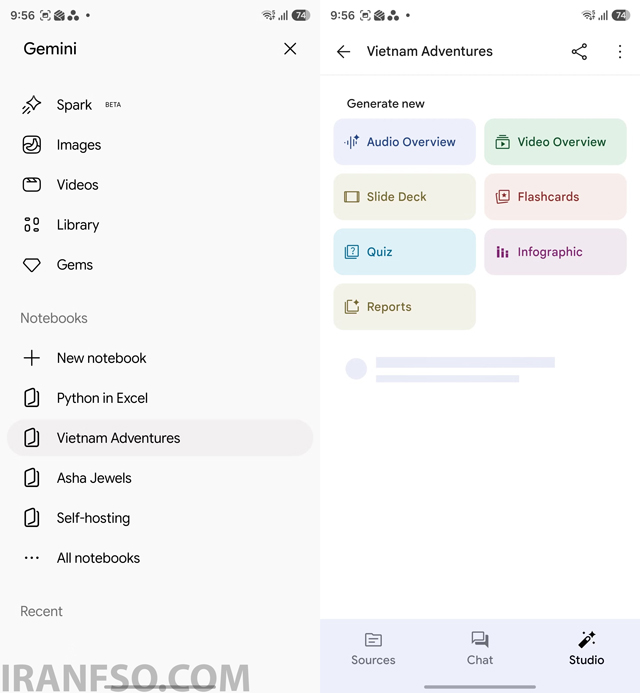Tap the three dots beside All notebooks
Image resolution: width=640 pixels, height=693 pixels.
coord(31,558)
